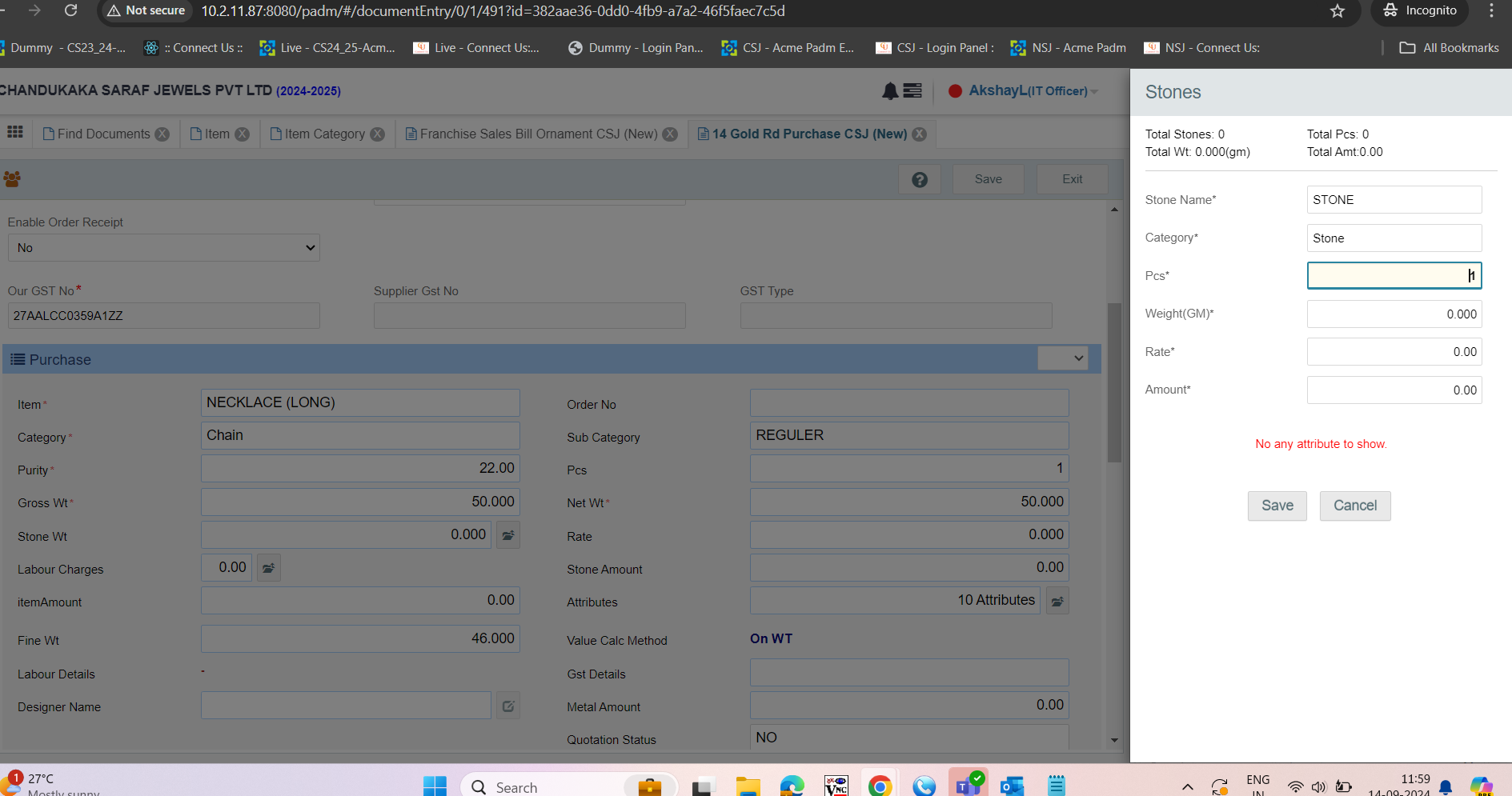Open Live - Connect Us bookmark
Image resolution: width=1512 pixels, height=796 pixels.
coord(476,48)
